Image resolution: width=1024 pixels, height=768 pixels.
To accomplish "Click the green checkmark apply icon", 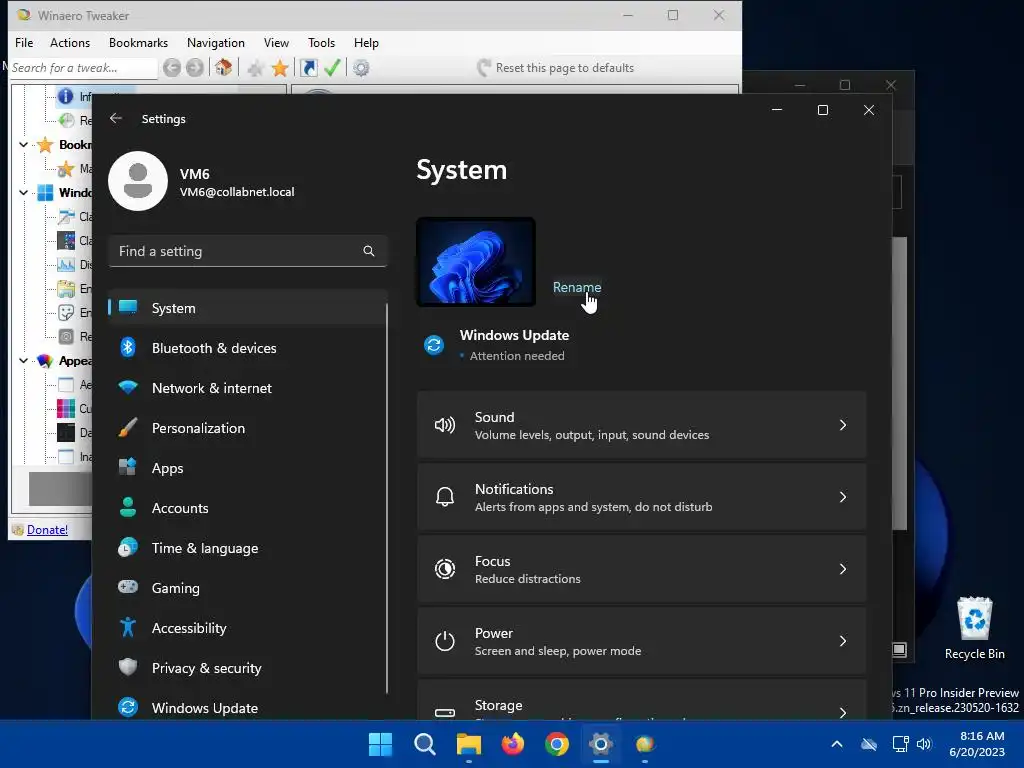I will pos(332,67).
